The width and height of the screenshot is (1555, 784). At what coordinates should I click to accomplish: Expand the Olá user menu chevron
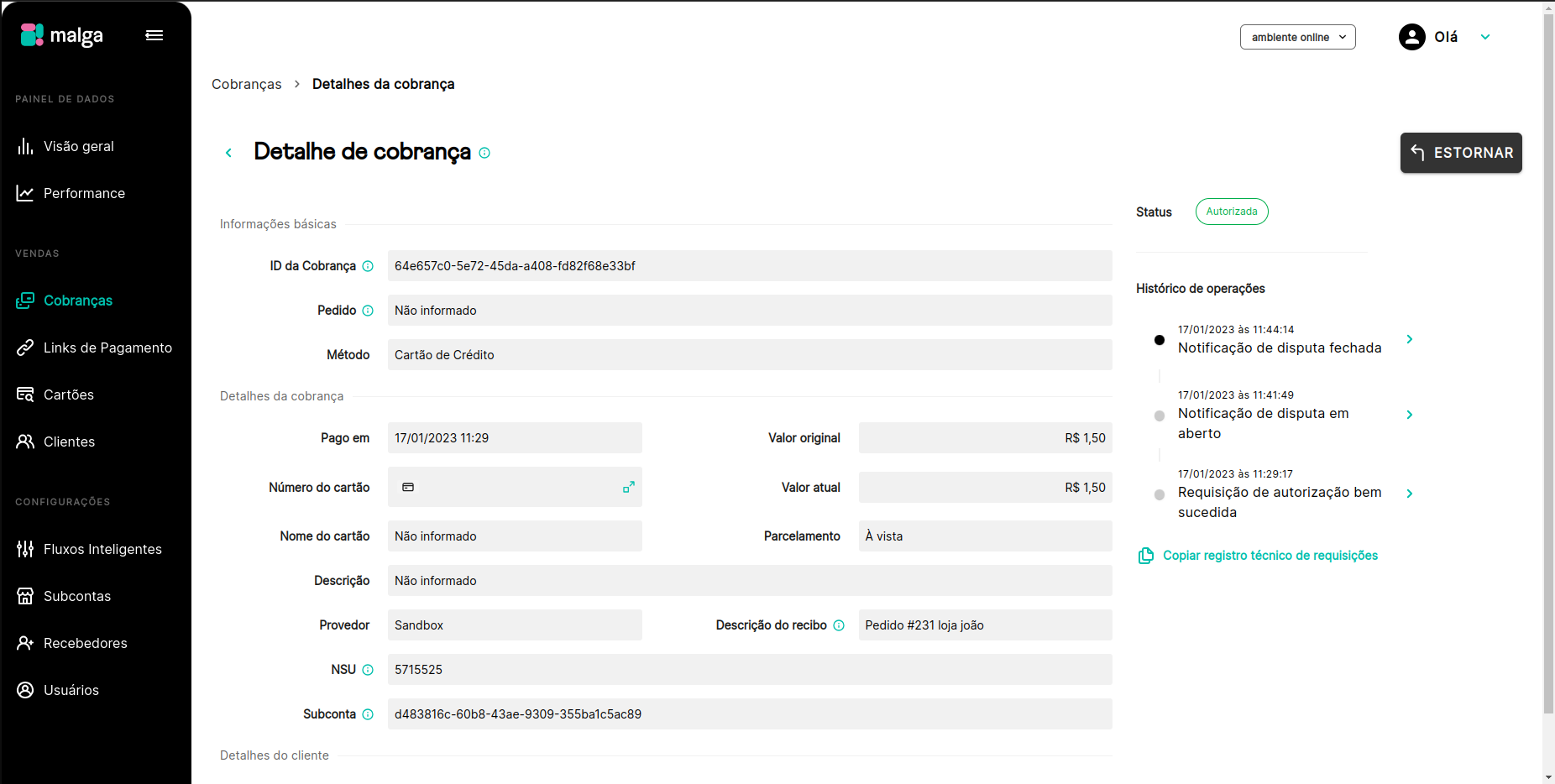pos(1485,37)
